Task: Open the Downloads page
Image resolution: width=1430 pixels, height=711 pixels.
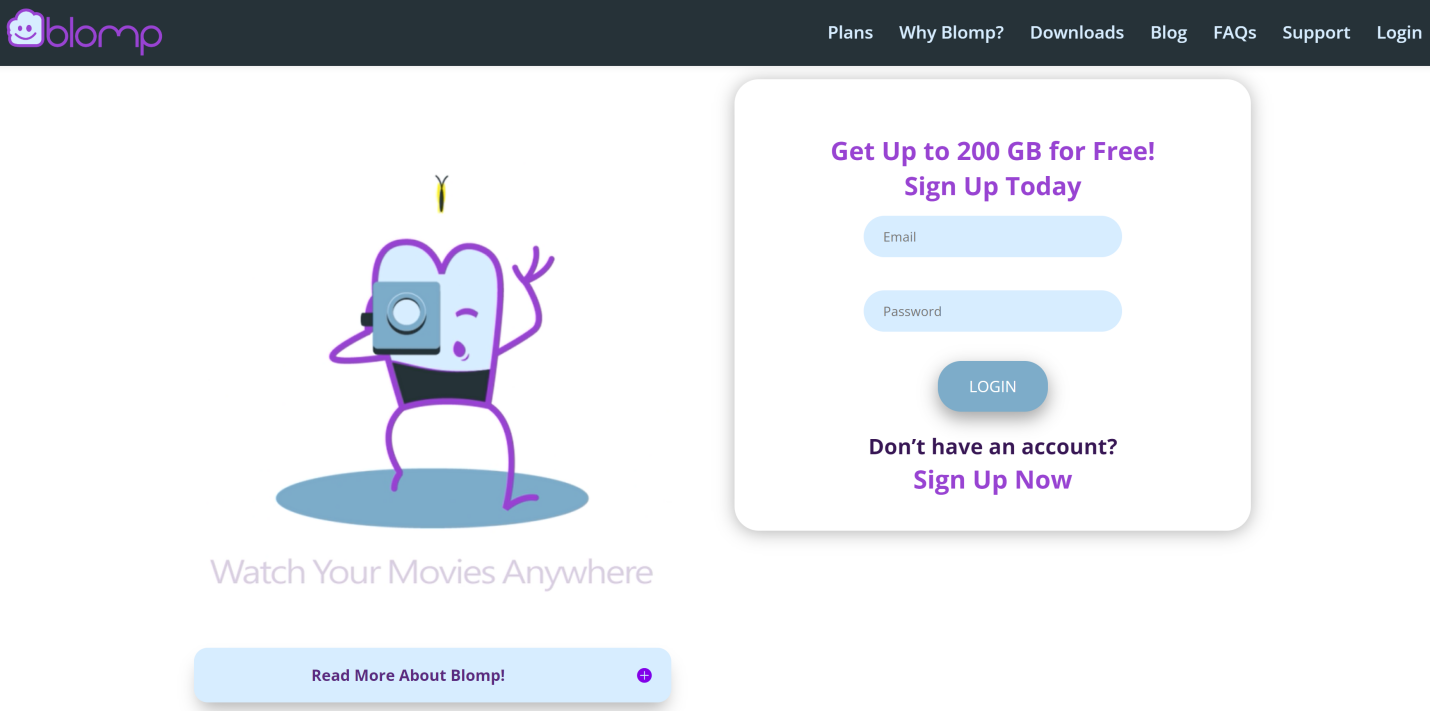Action: tap(1077, 32)
